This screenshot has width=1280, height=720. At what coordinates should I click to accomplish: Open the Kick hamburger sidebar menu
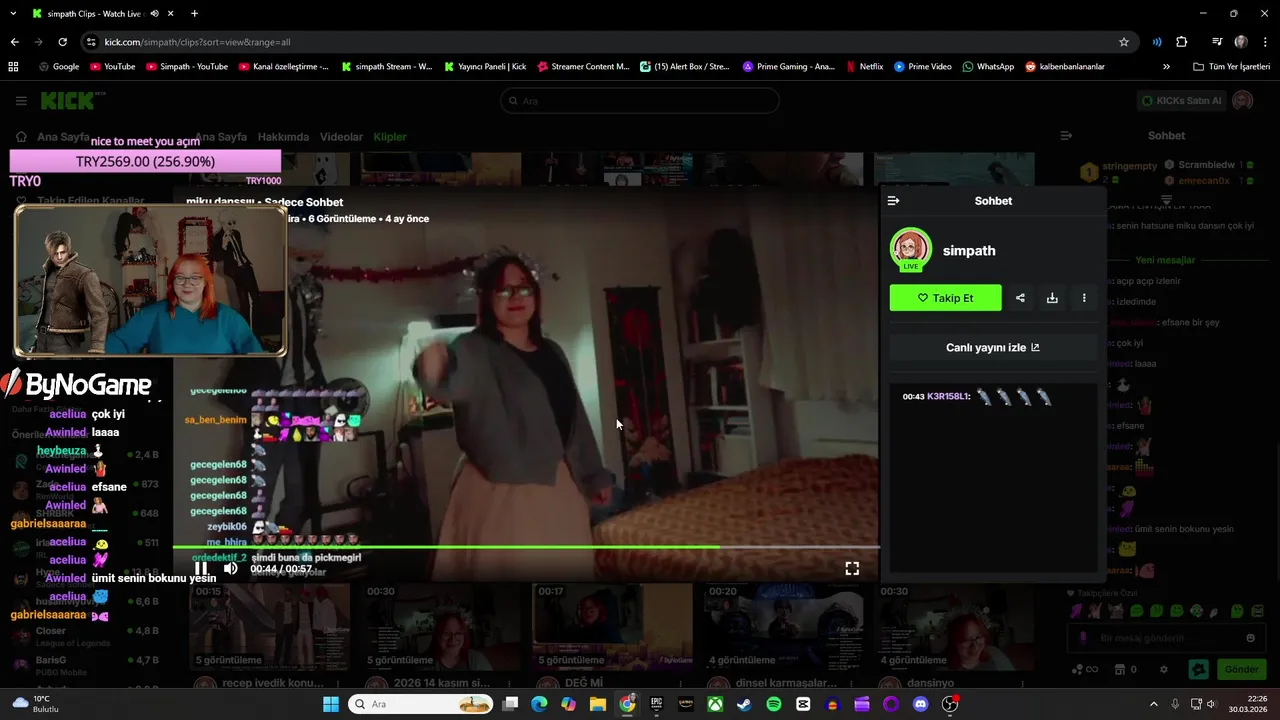click(x=21, y=101)
